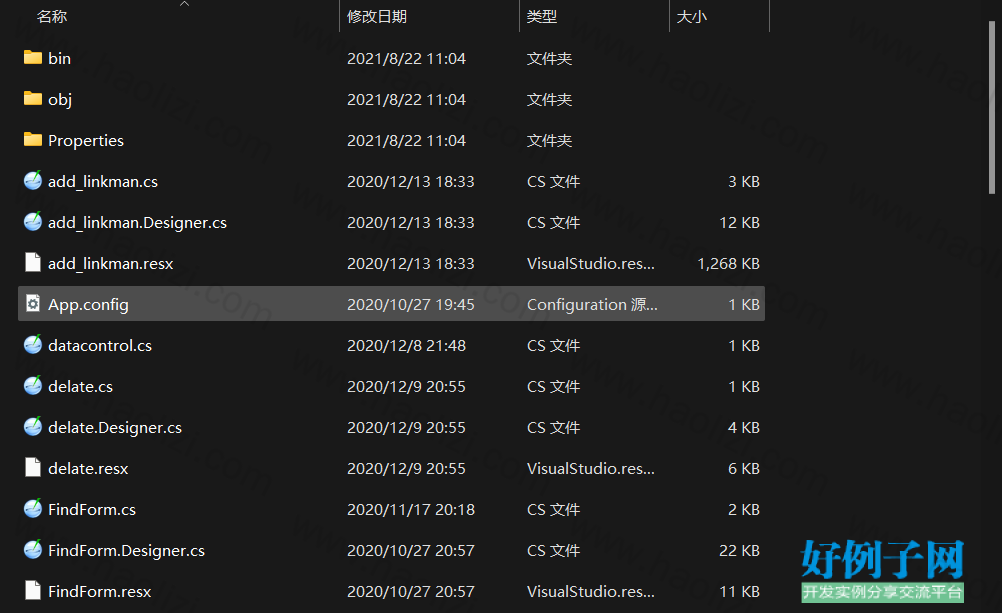Select the file name delate.cs
Screen dimensions: 1002x613
pos(81,386)
